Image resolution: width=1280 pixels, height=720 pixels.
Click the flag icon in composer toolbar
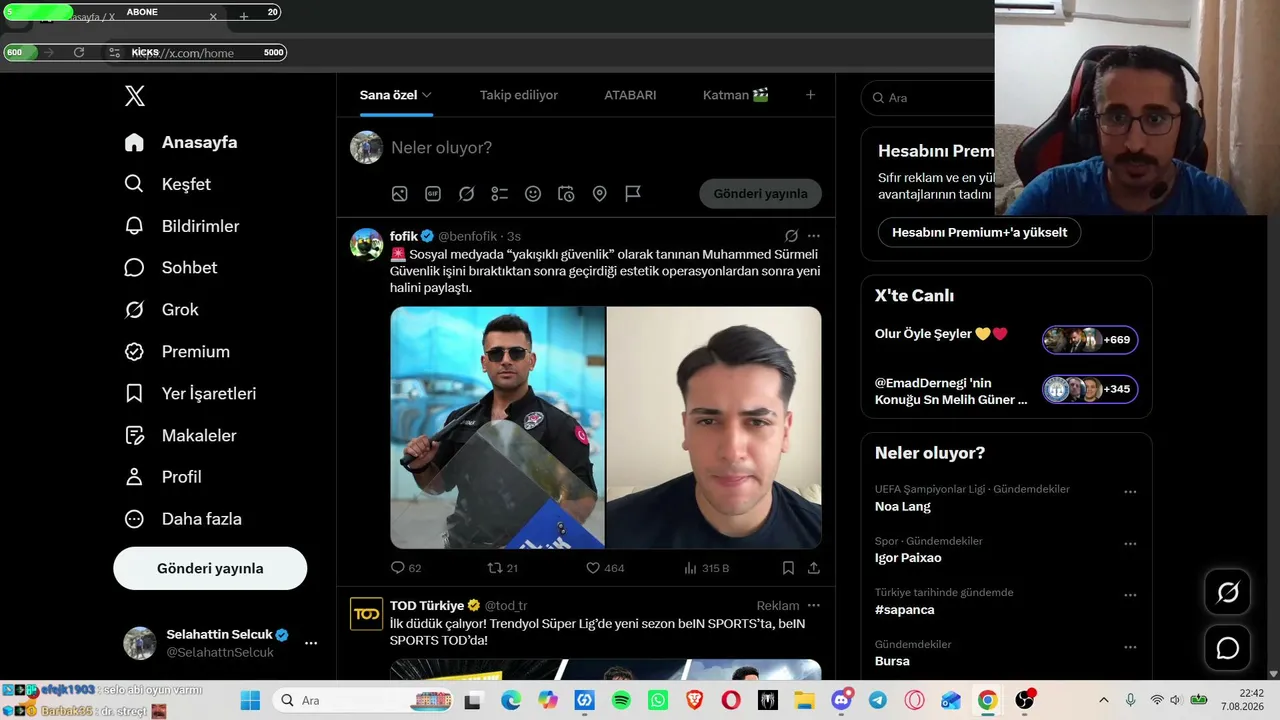coord(633,194)
